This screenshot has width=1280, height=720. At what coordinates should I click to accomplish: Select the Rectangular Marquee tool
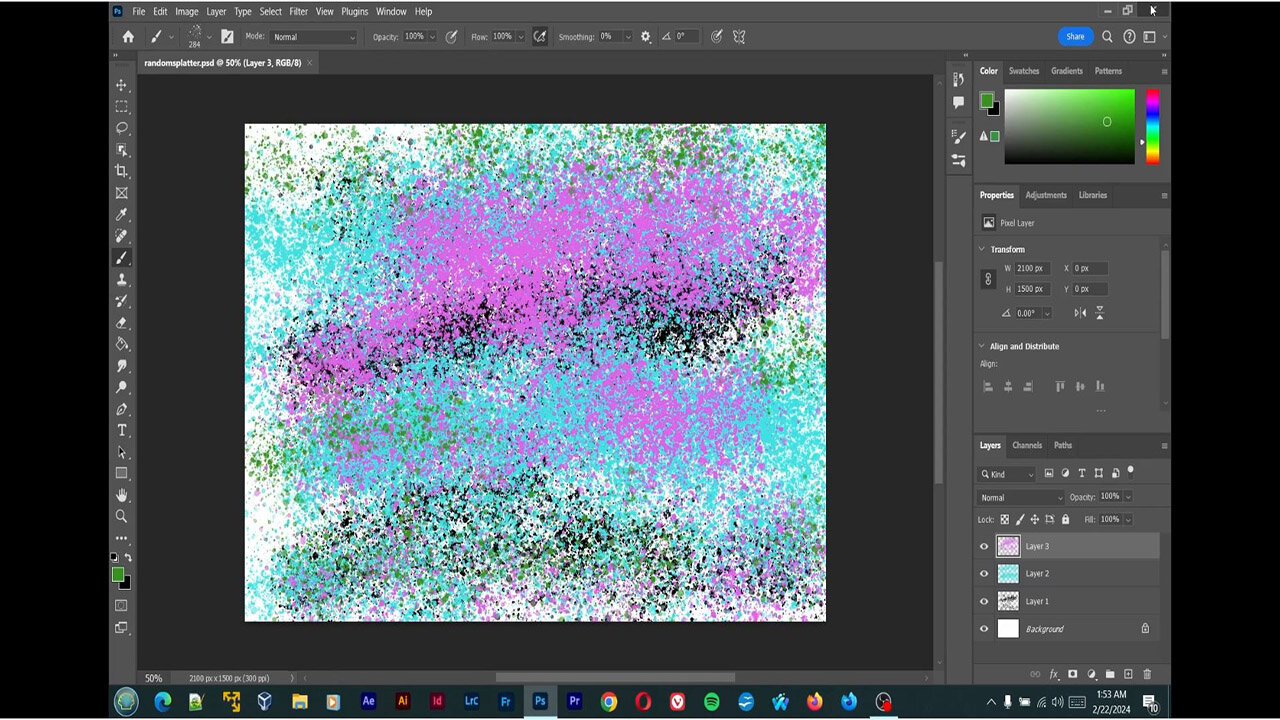[122, 106]
